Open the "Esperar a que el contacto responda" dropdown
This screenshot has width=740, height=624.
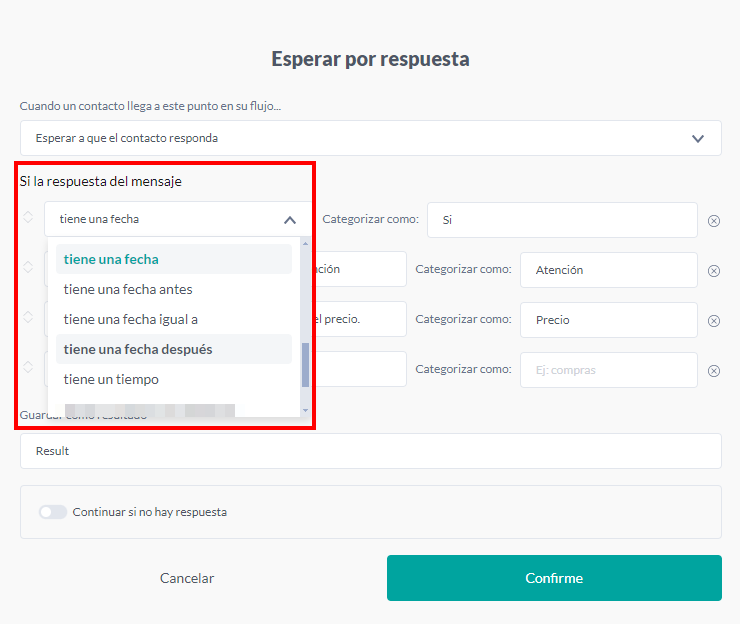pos(370,138)
